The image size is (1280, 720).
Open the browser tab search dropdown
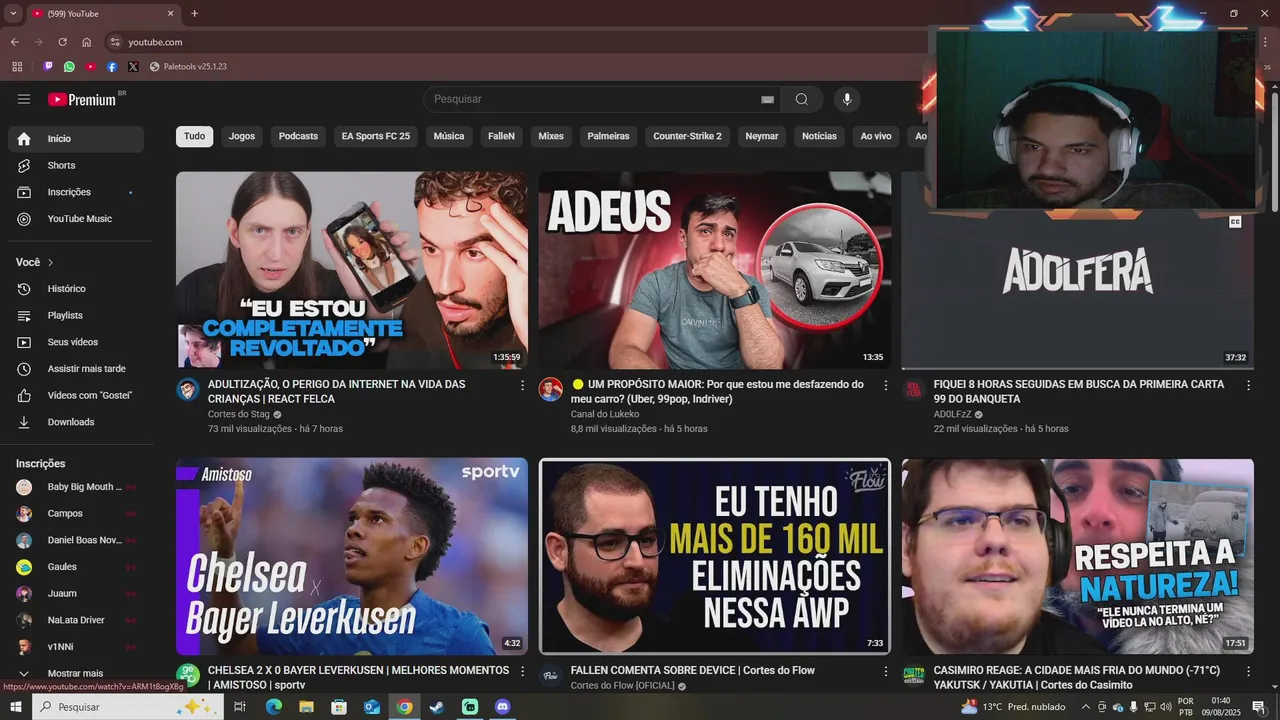(x=13, y=14)
